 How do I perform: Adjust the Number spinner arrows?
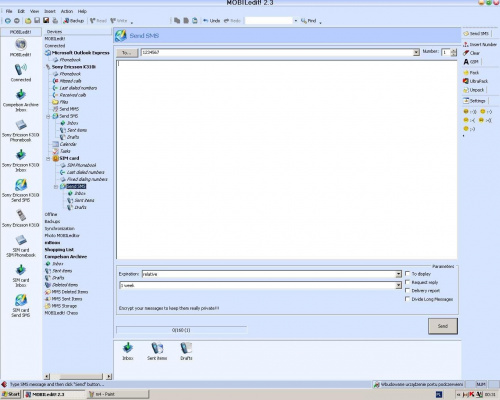453,52
